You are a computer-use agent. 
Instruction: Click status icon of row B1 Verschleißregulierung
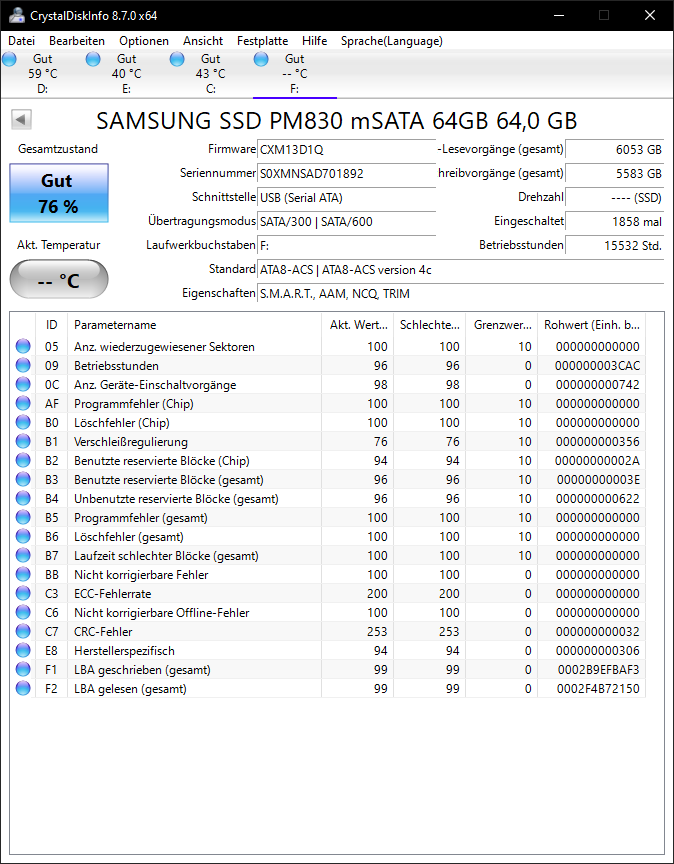tap(23, 441)
